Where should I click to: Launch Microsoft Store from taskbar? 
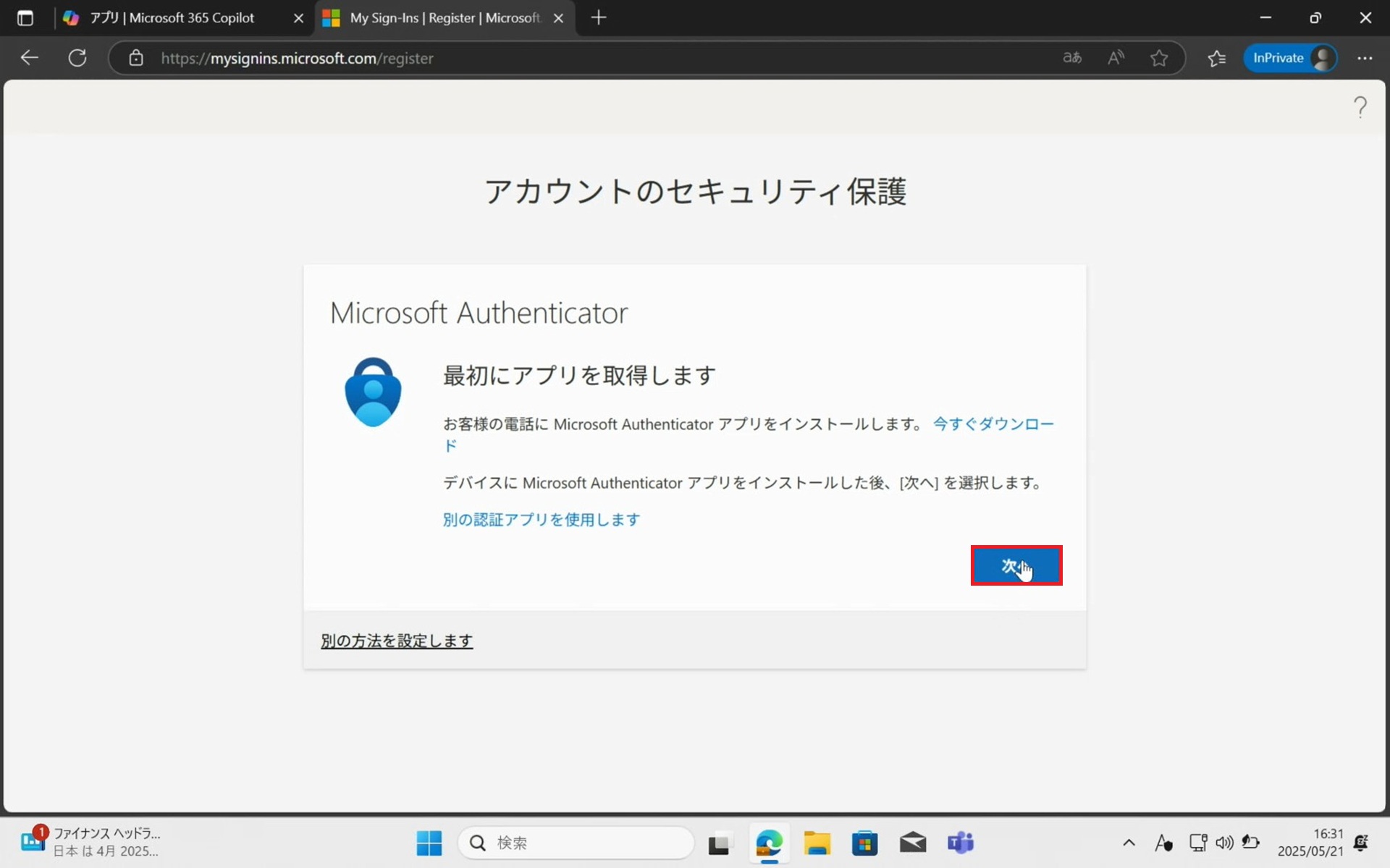(864, 843)
